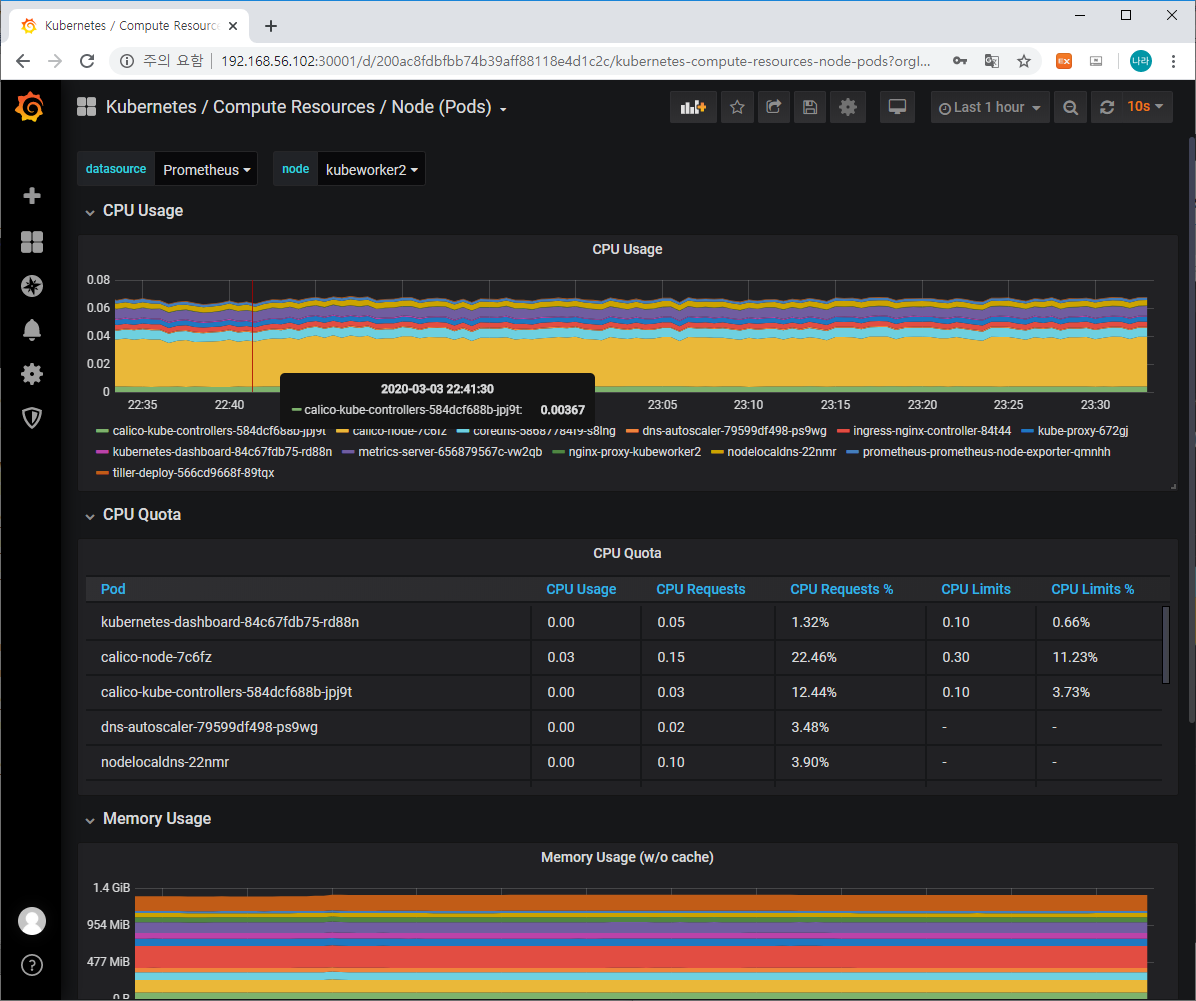Open the 10s refresh interval dropdown
The height and width of the screenshot is (1001, 1196).
(x=1145, y=108)
